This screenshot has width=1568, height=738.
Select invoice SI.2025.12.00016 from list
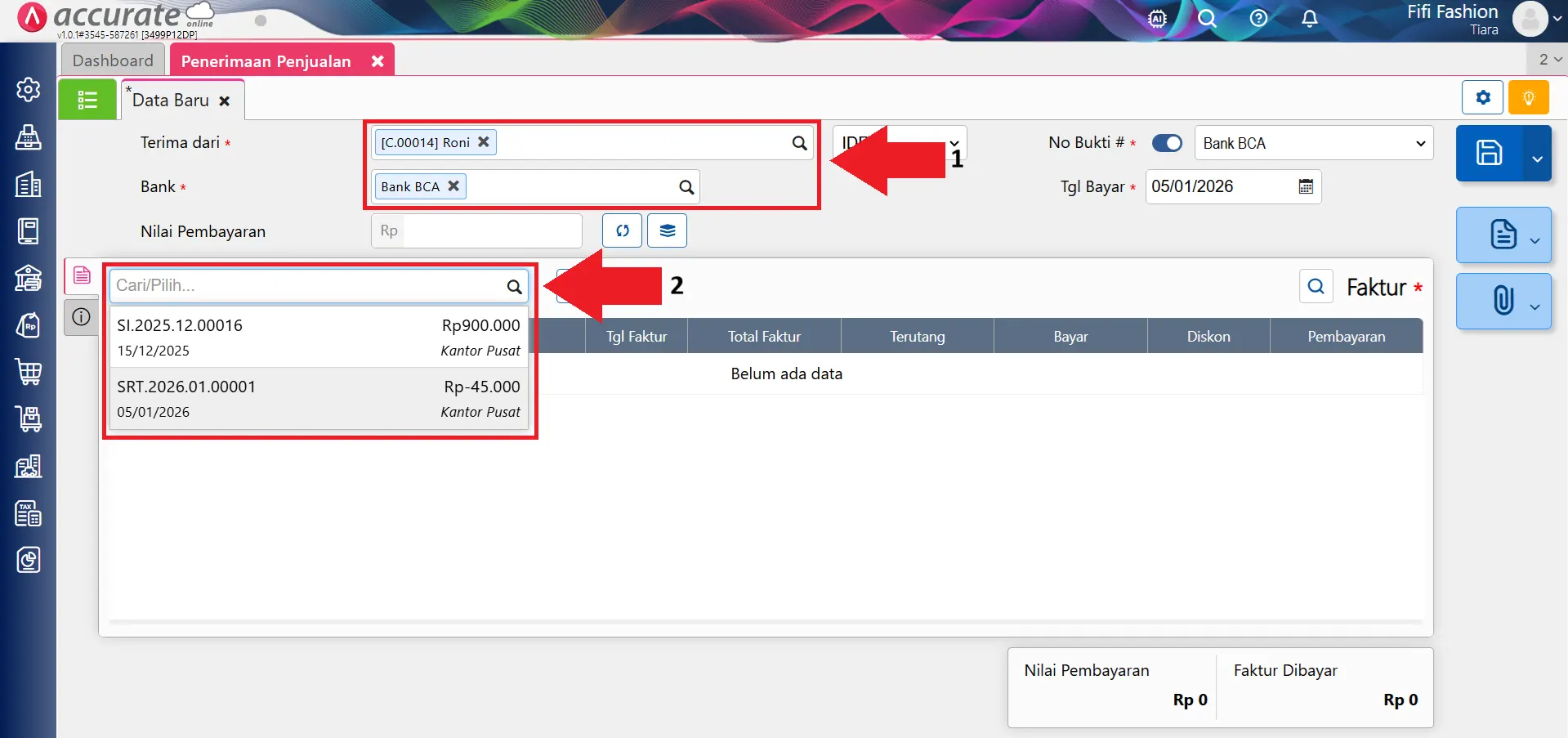click(x=319, y=337)
